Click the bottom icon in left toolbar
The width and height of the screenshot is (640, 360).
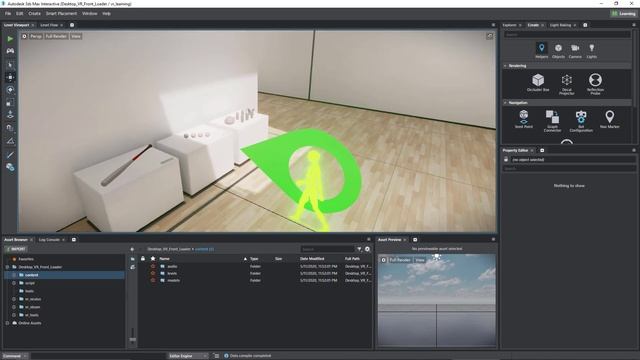[x=10, y=167]
